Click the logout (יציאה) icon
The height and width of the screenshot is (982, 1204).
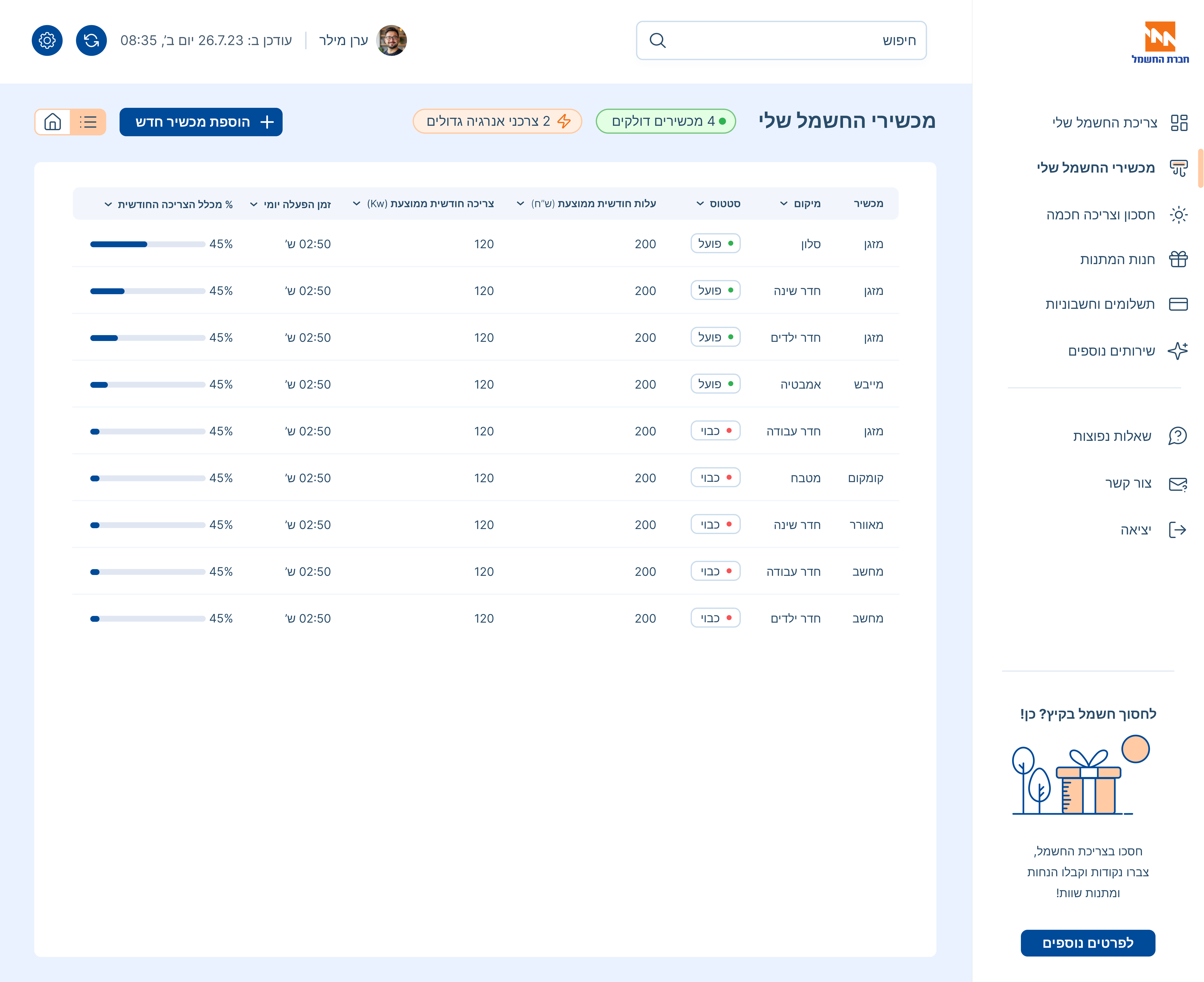pos(1177,530)
